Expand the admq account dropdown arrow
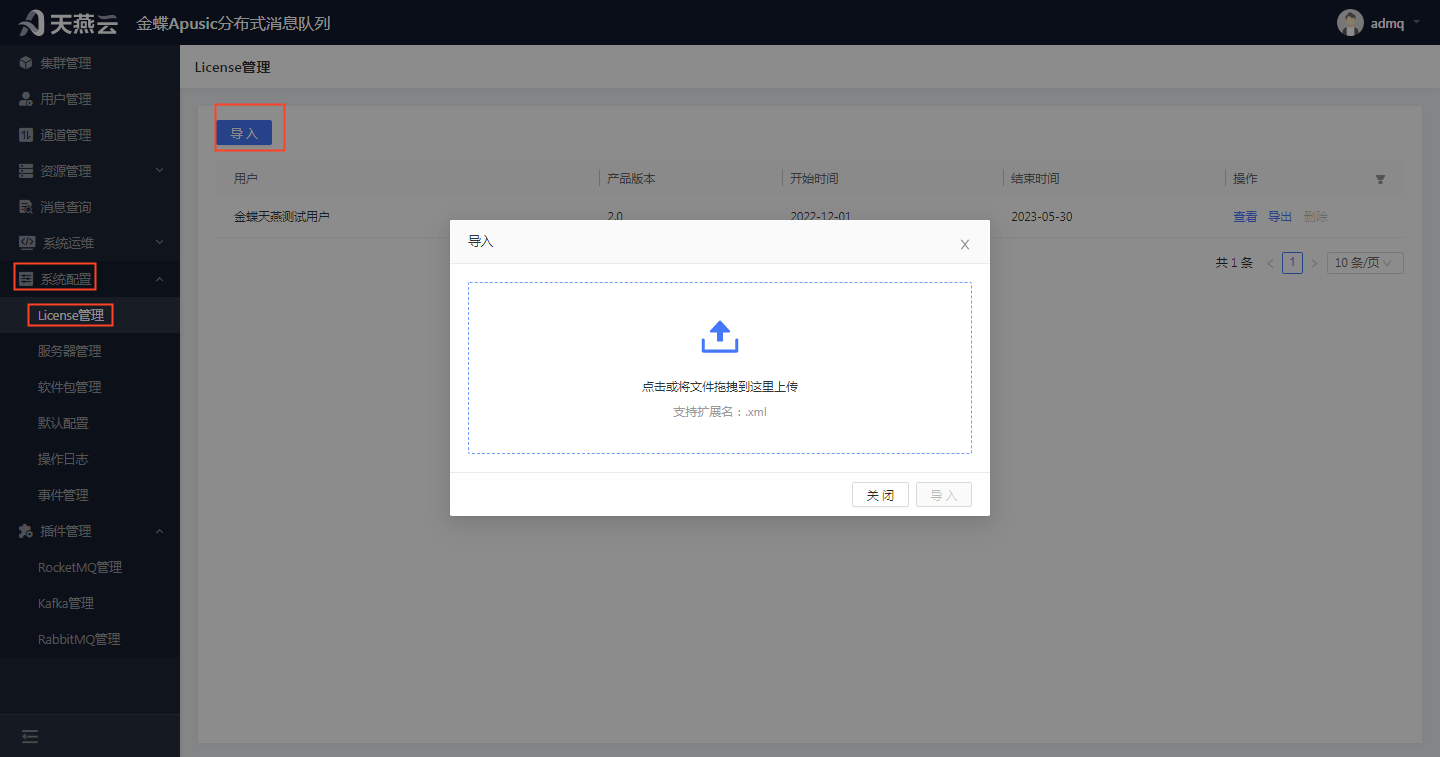 1417,22
